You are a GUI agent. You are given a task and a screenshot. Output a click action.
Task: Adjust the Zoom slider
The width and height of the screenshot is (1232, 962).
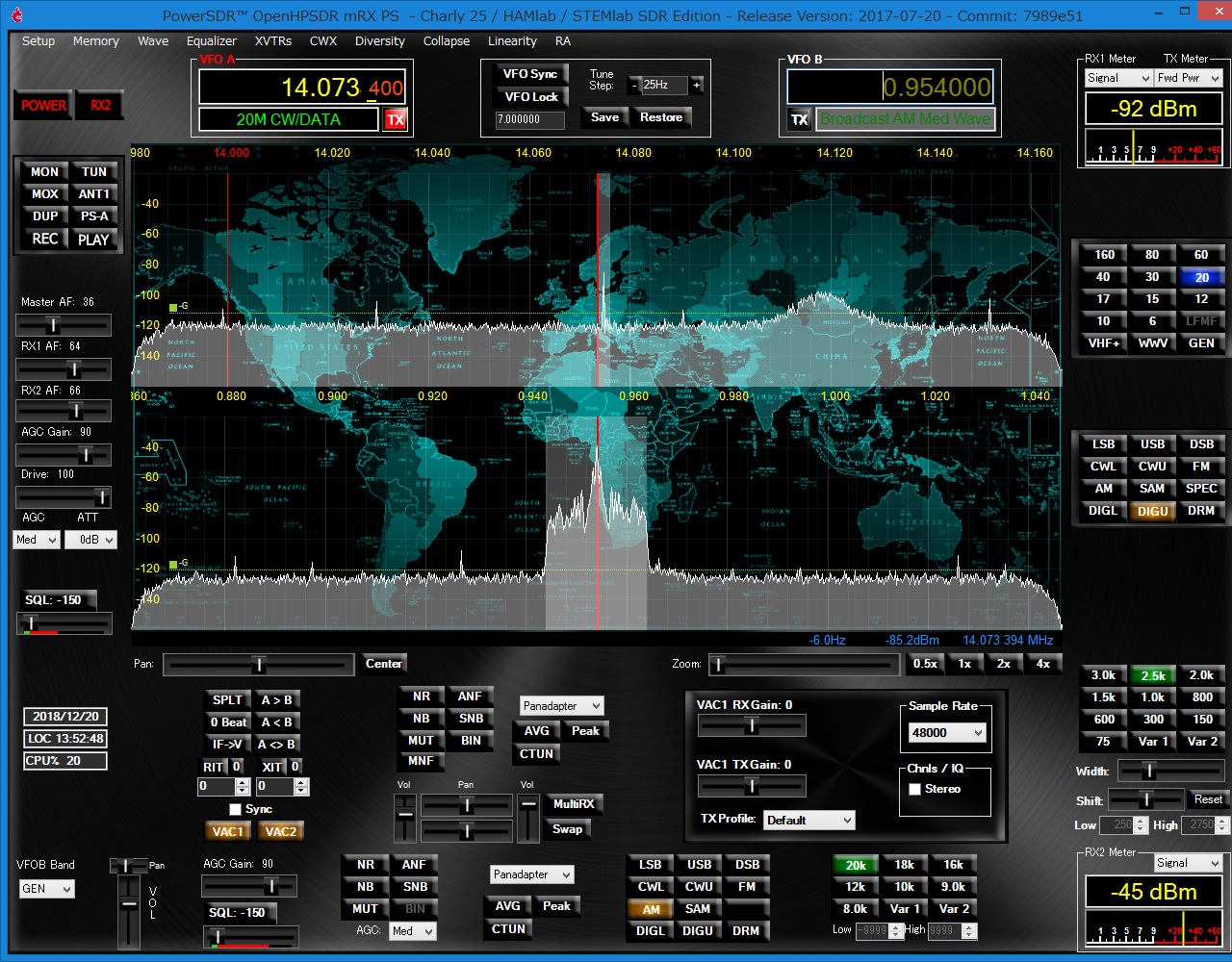(x=804, y=665)
